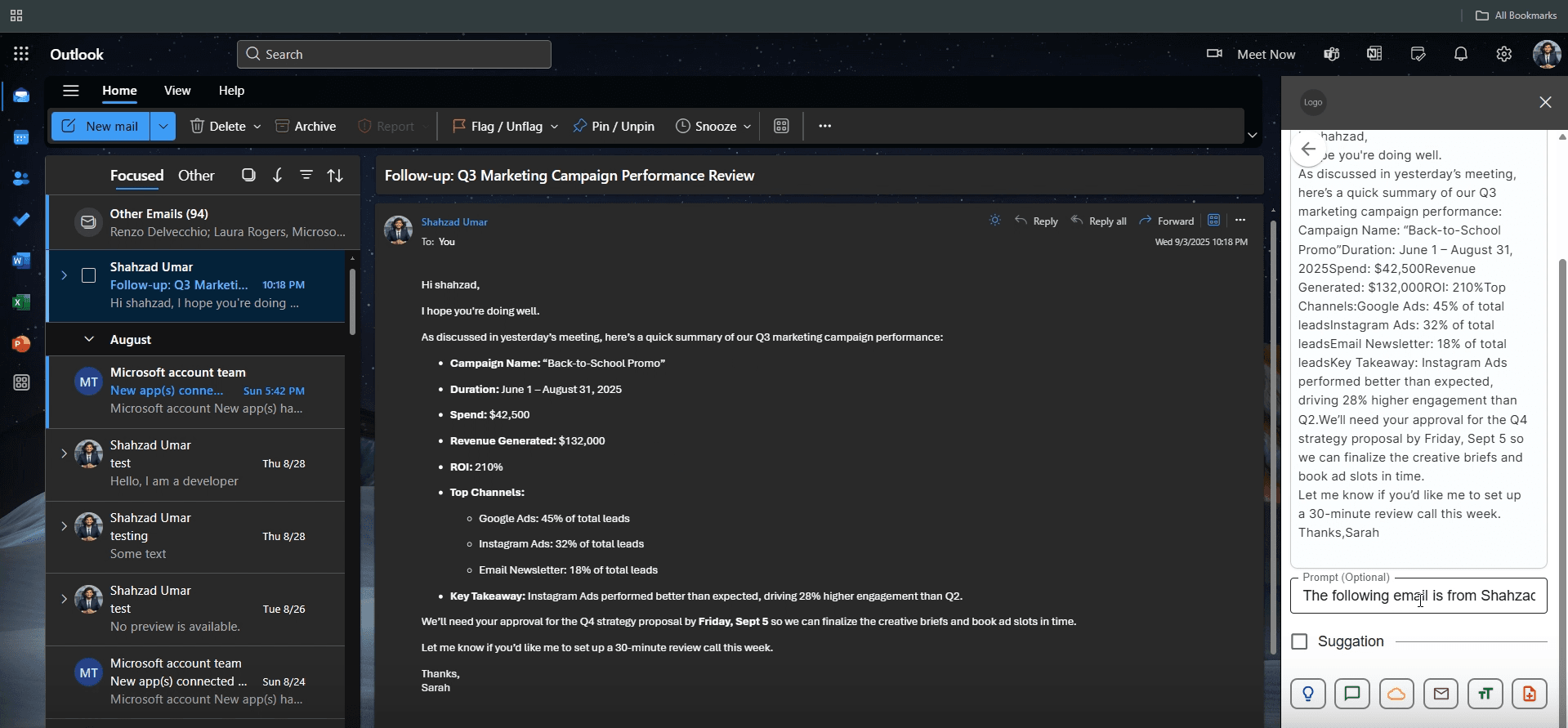
Task: Click Reply all button
Action: [1099, 221]
